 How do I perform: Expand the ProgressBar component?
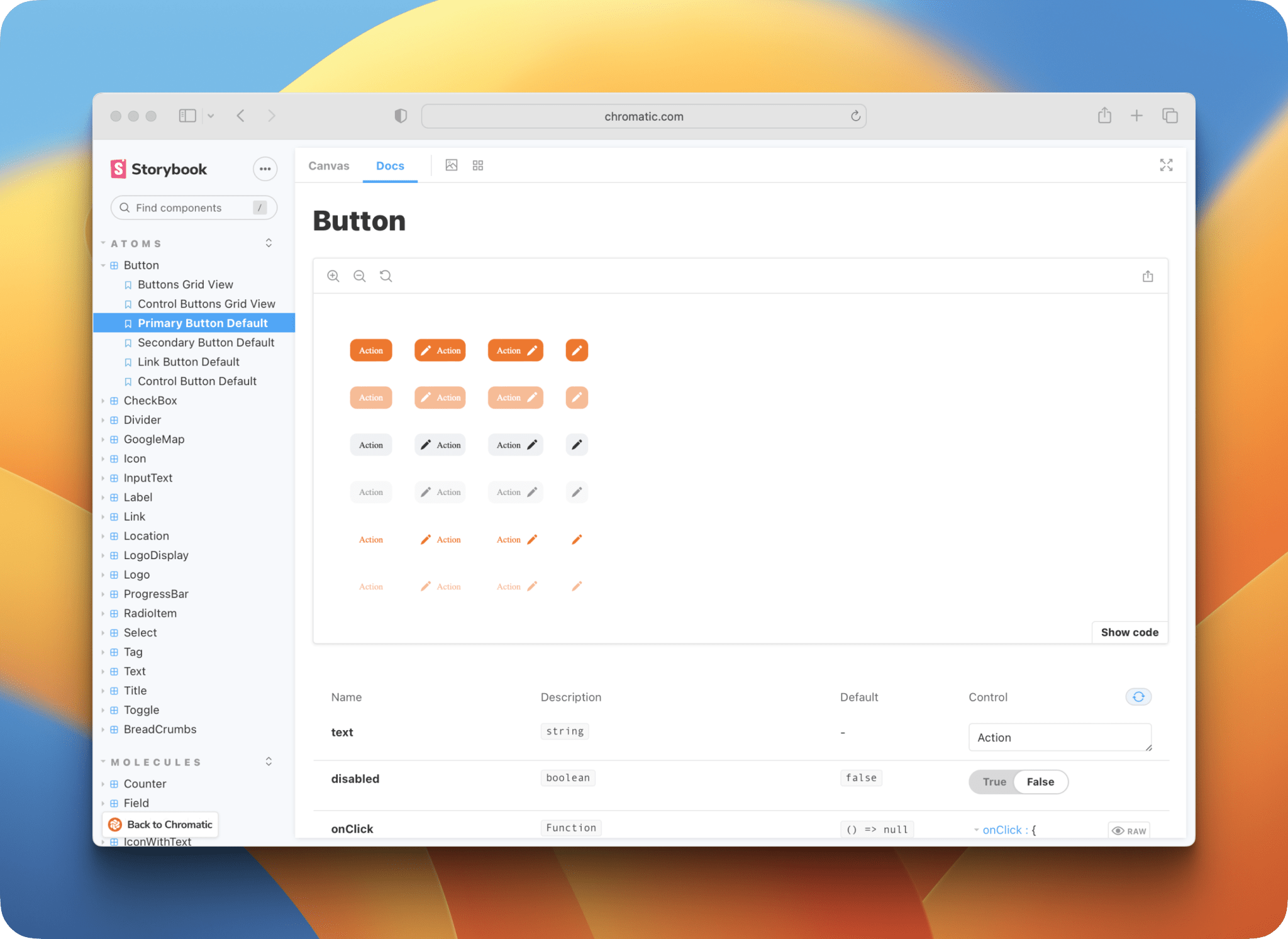[103, 594]
